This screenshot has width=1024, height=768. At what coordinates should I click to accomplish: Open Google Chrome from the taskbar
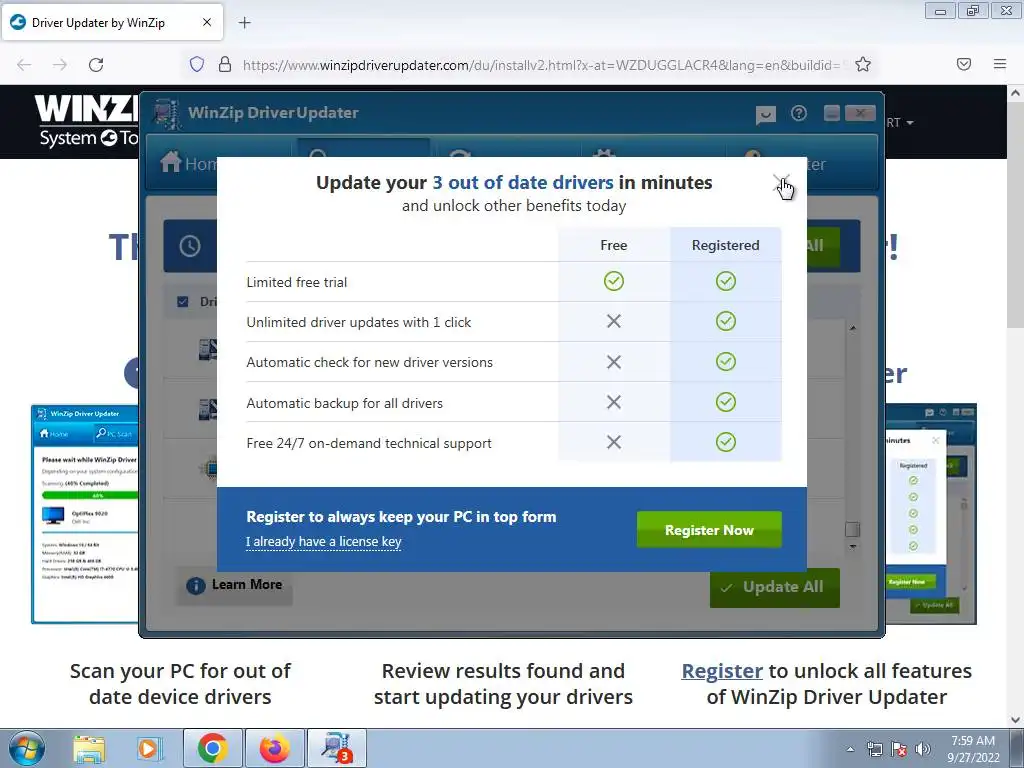tap(212, 748)
